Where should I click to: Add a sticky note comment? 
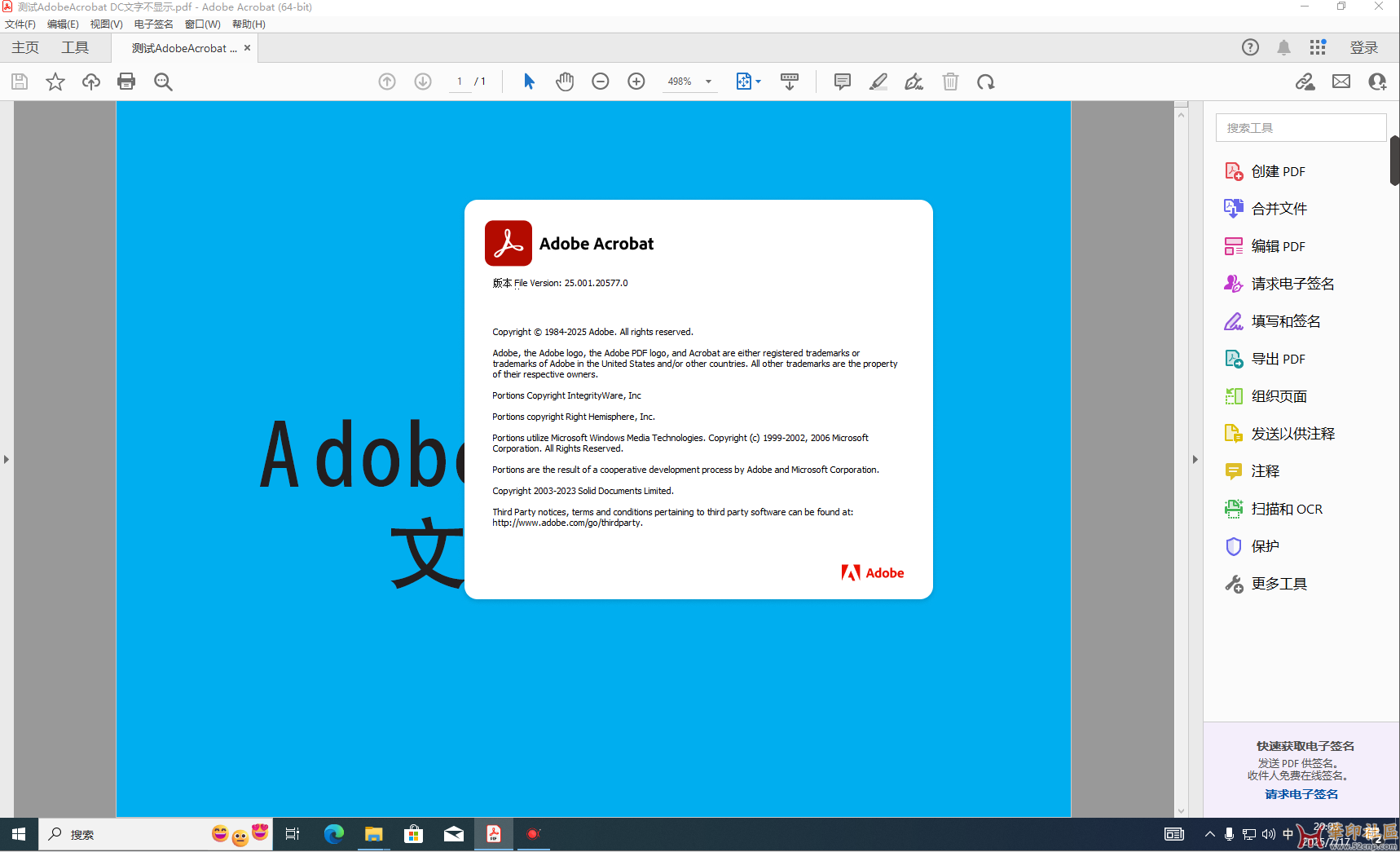click(843, 82)
